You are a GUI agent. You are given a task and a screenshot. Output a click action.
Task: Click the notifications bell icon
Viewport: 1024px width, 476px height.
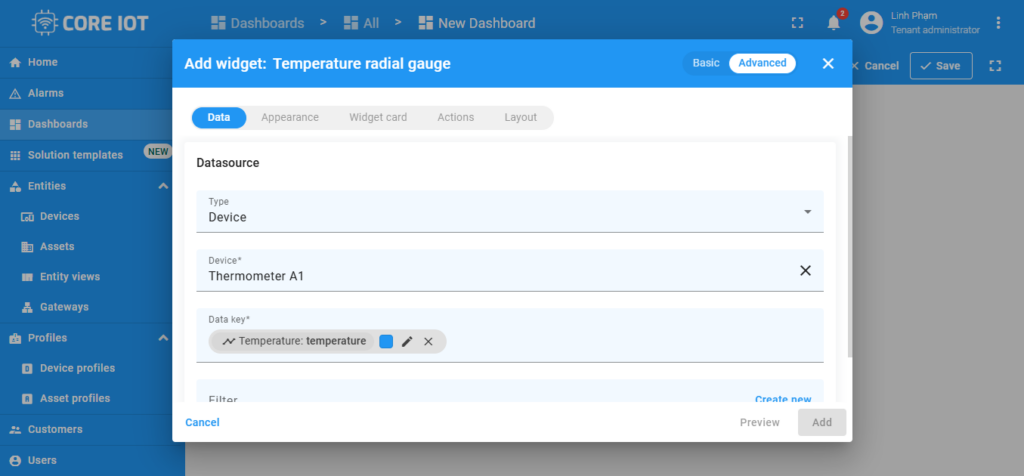click(x=833, y=23)
